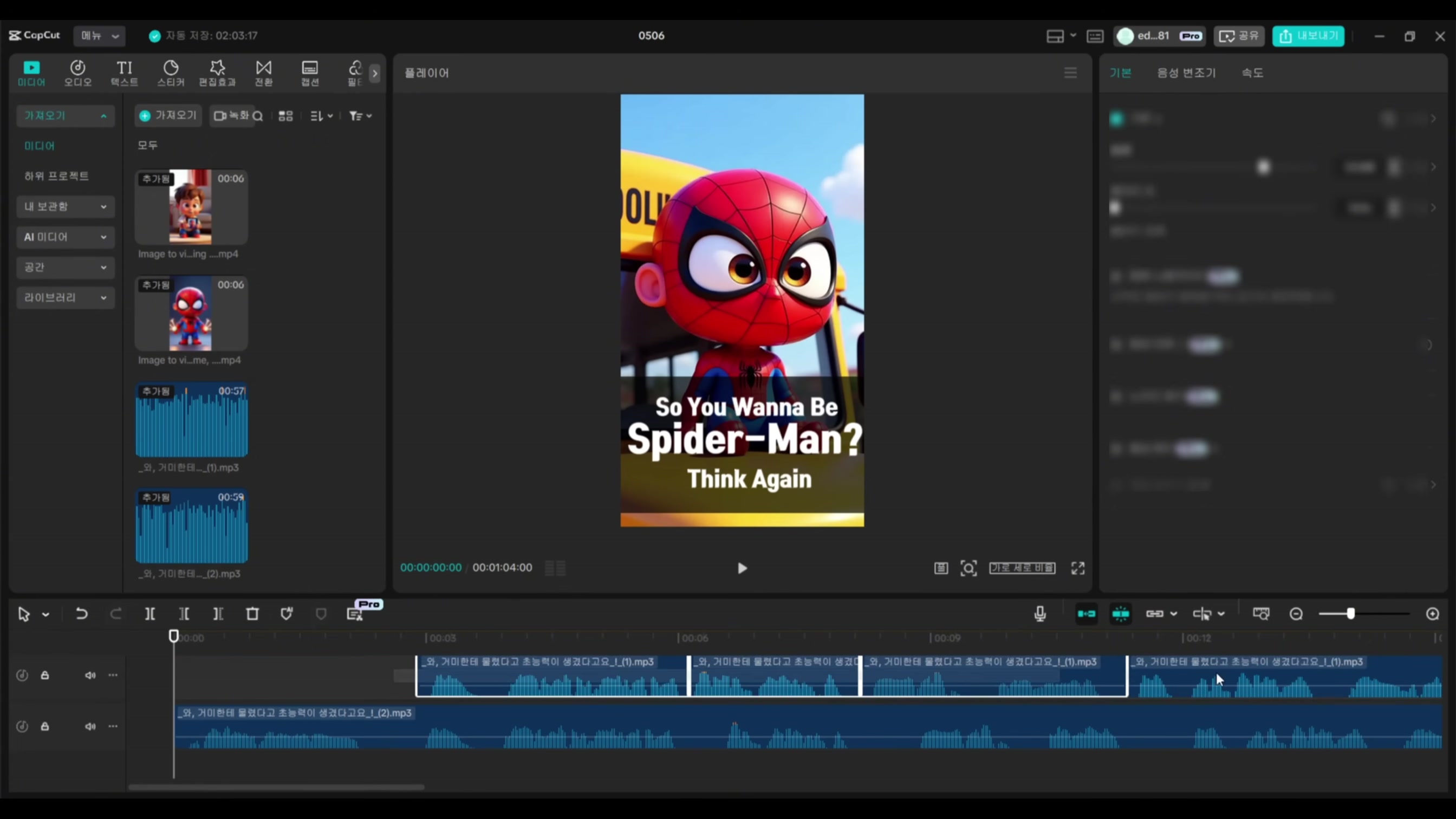1456x819 pixels.
Task: Open the ed...81 account profile
Action: point(1159,36)
